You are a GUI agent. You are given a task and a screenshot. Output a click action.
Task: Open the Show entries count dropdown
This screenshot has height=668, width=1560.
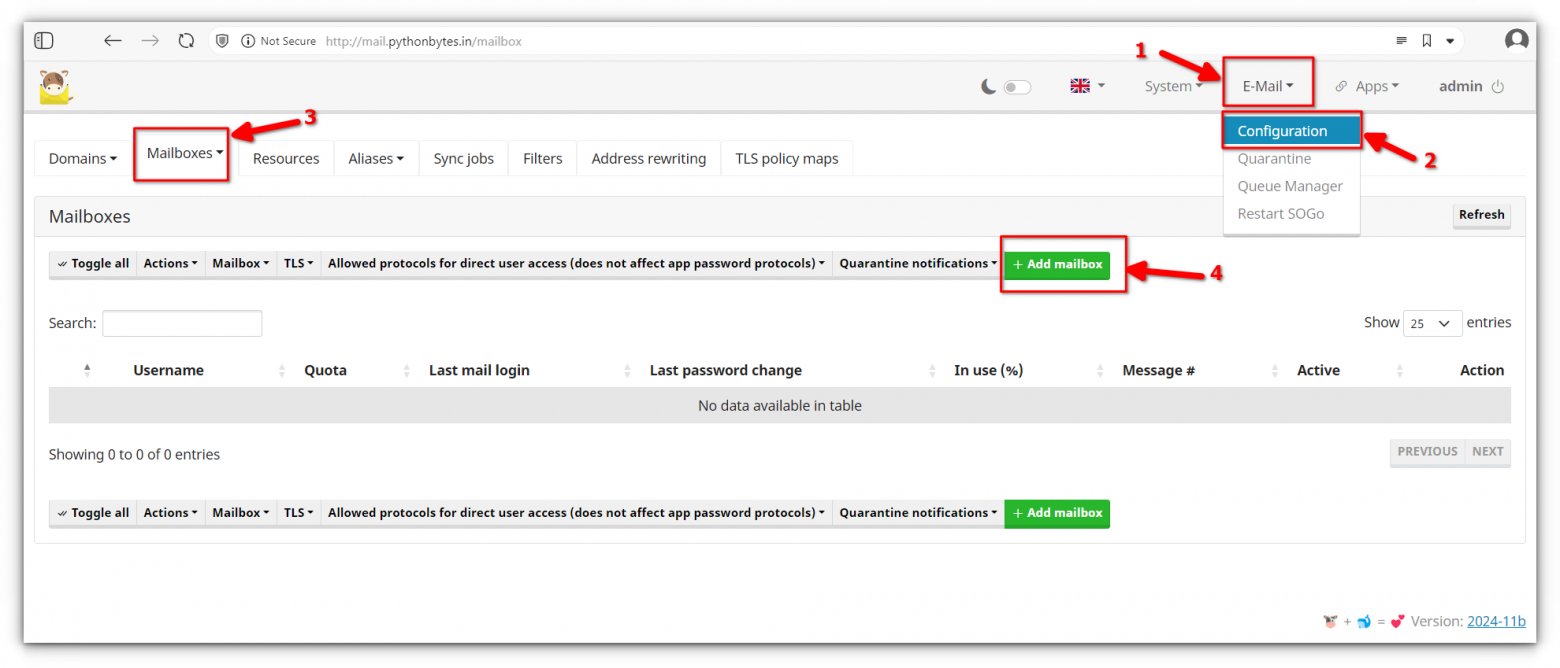tap(1432, 323)
